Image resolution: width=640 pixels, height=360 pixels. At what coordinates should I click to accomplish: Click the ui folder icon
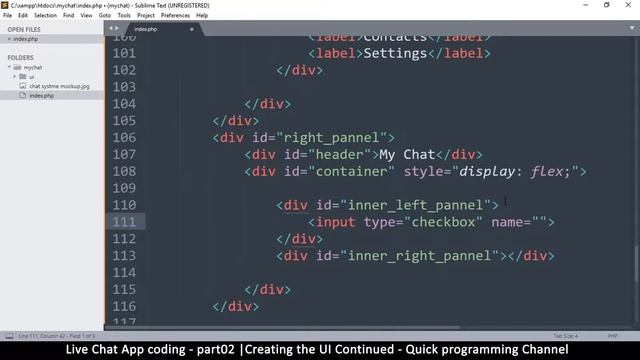click(x=23, y=77)
